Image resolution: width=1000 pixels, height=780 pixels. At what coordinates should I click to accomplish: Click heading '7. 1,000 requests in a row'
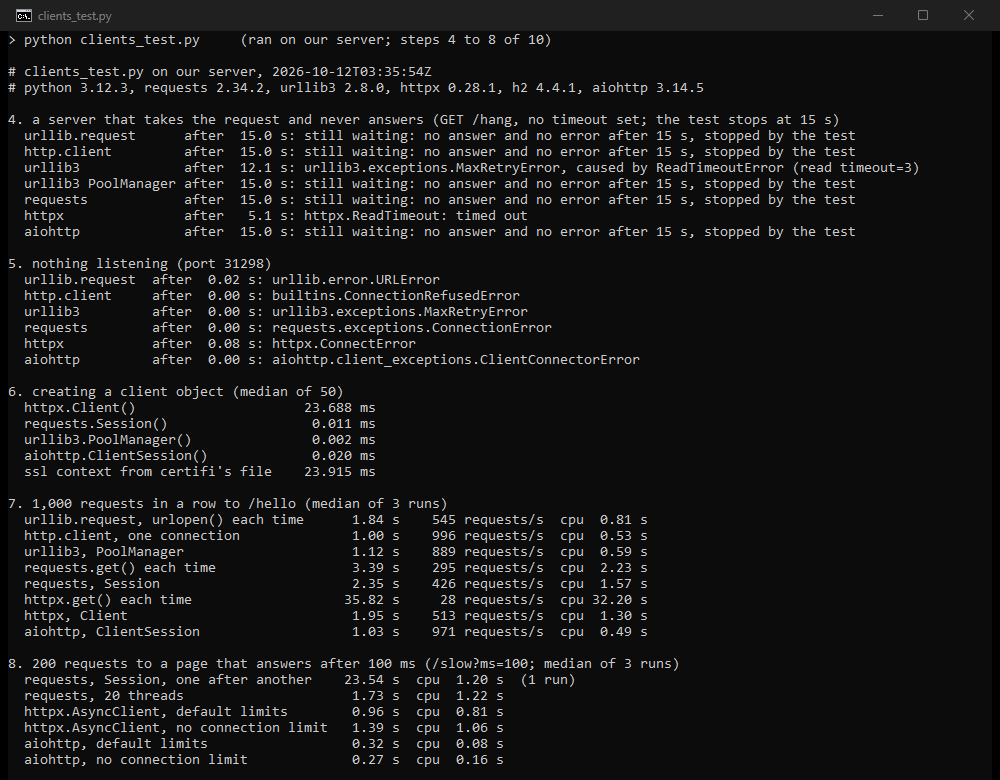coord(228,504)
